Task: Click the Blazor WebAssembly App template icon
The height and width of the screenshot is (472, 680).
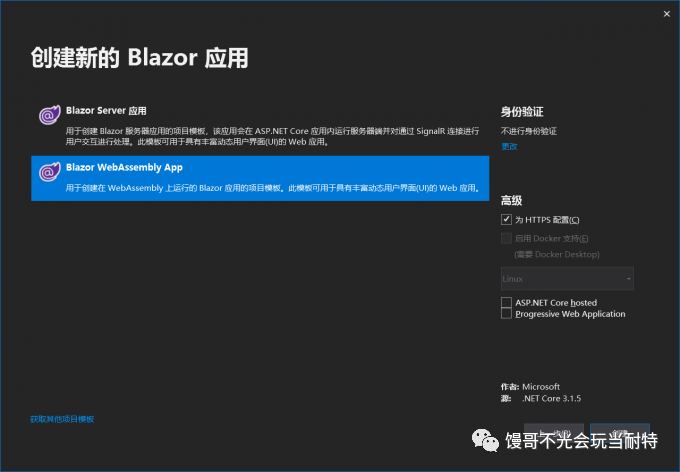Action: click(49, 172)
